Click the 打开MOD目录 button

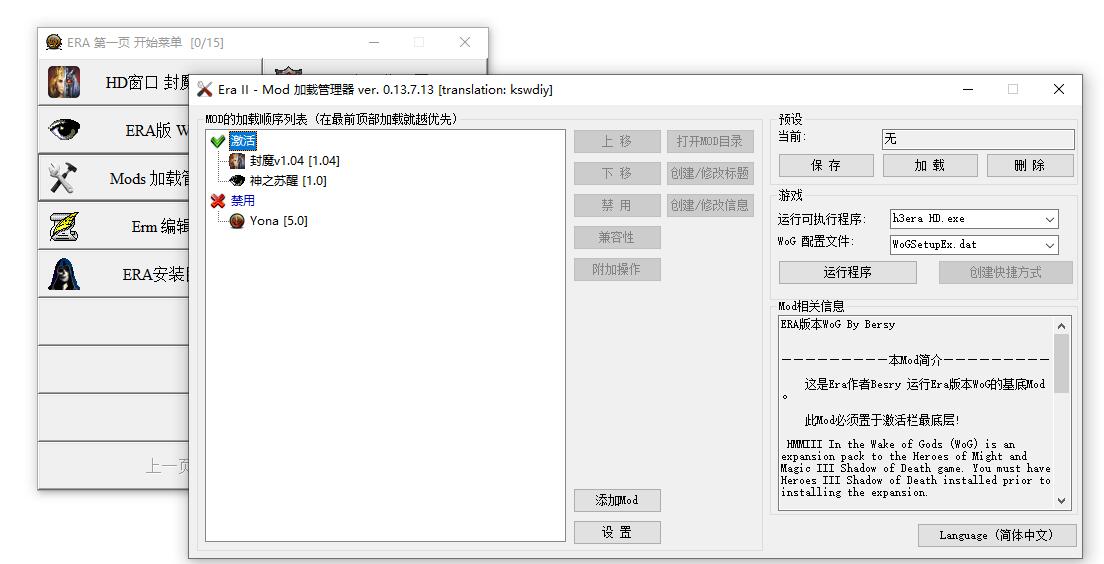(710, 142)
